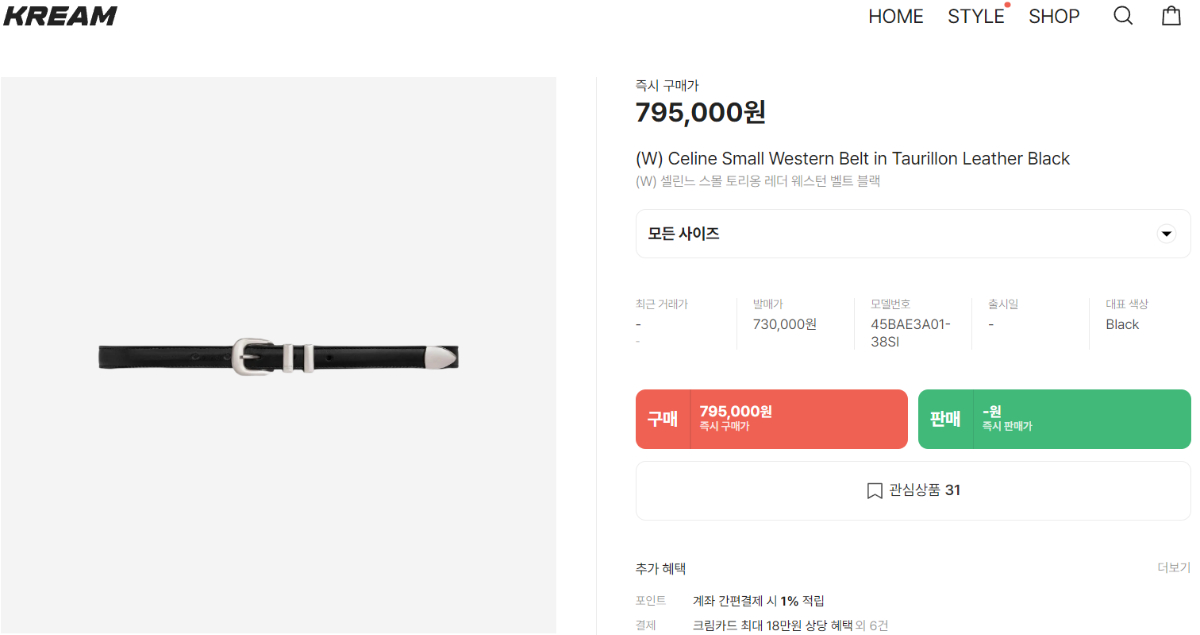Image resolution: width=1200 pixels, height=635 pixels.
Task: Expand the 모든 사이즈 size selector
Action: (x=912, y=234)
